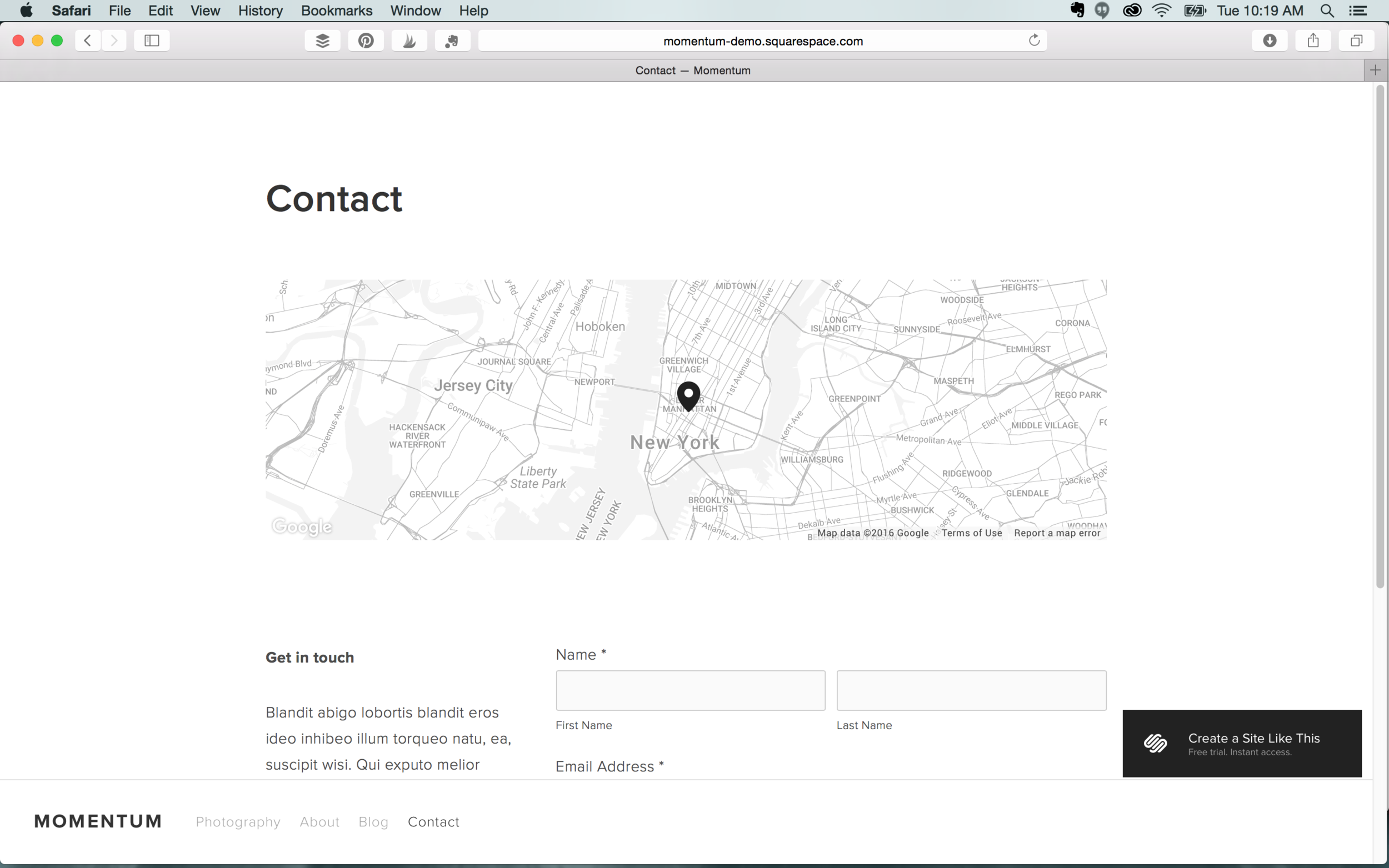Click the Email Address field label
Screen dimensions: 1389x868
[x=610, y=766]
